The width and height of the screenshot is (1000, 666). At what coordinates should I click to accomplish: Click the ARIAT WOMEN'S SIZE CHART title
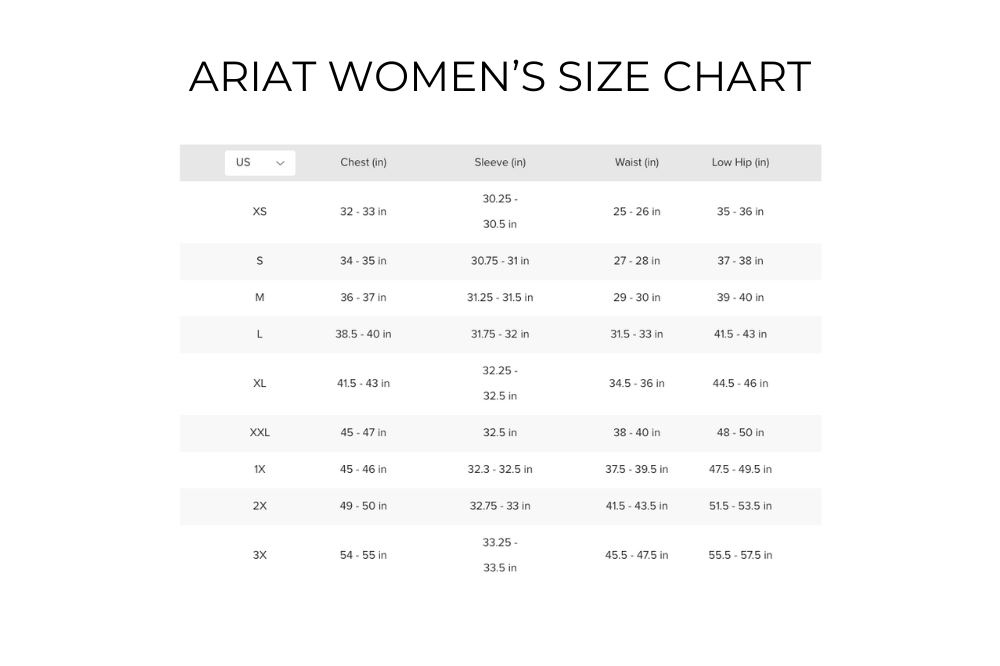[x=500, y=75]
